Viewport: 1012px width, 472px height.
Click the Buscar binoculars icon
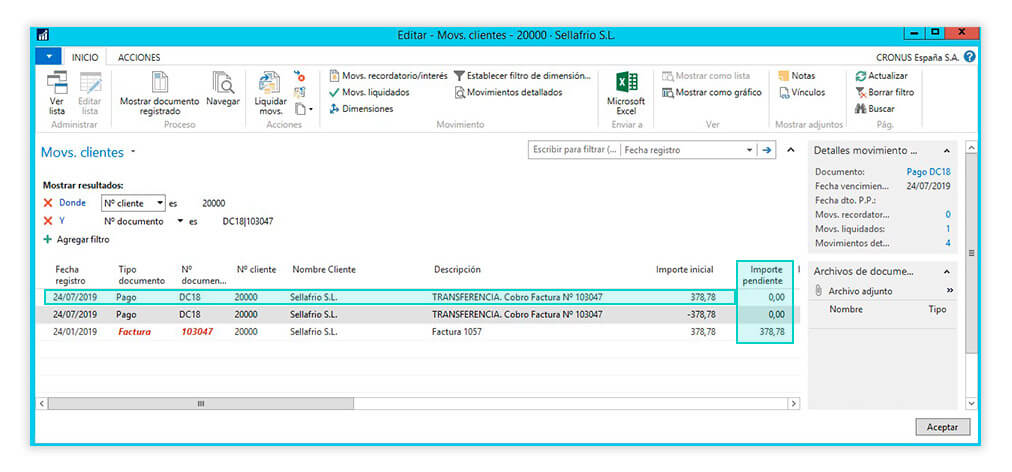coord(860,108)
